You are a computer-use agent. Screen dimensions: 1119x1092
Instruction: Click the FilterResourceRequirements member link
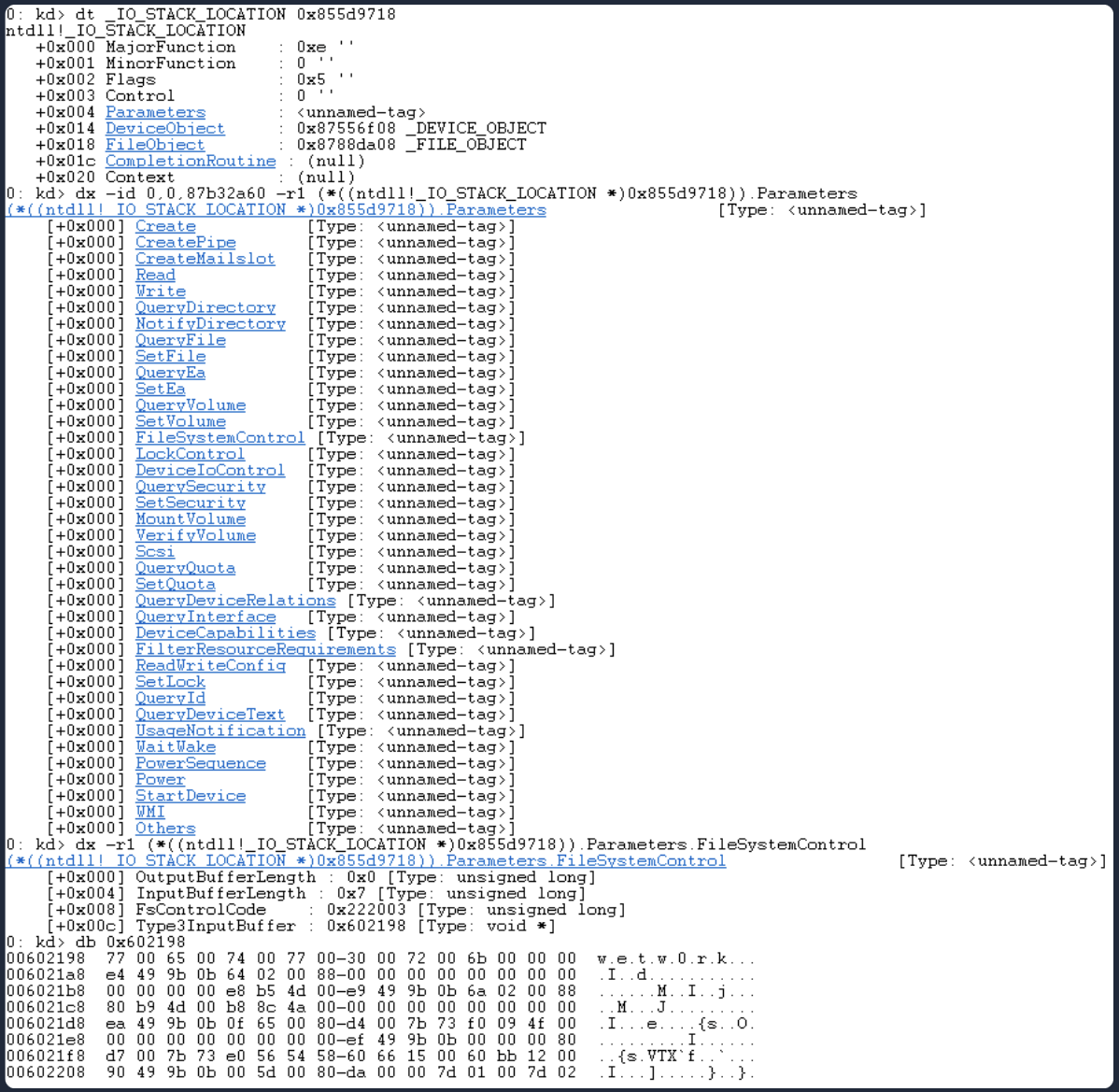pos(265,649)
